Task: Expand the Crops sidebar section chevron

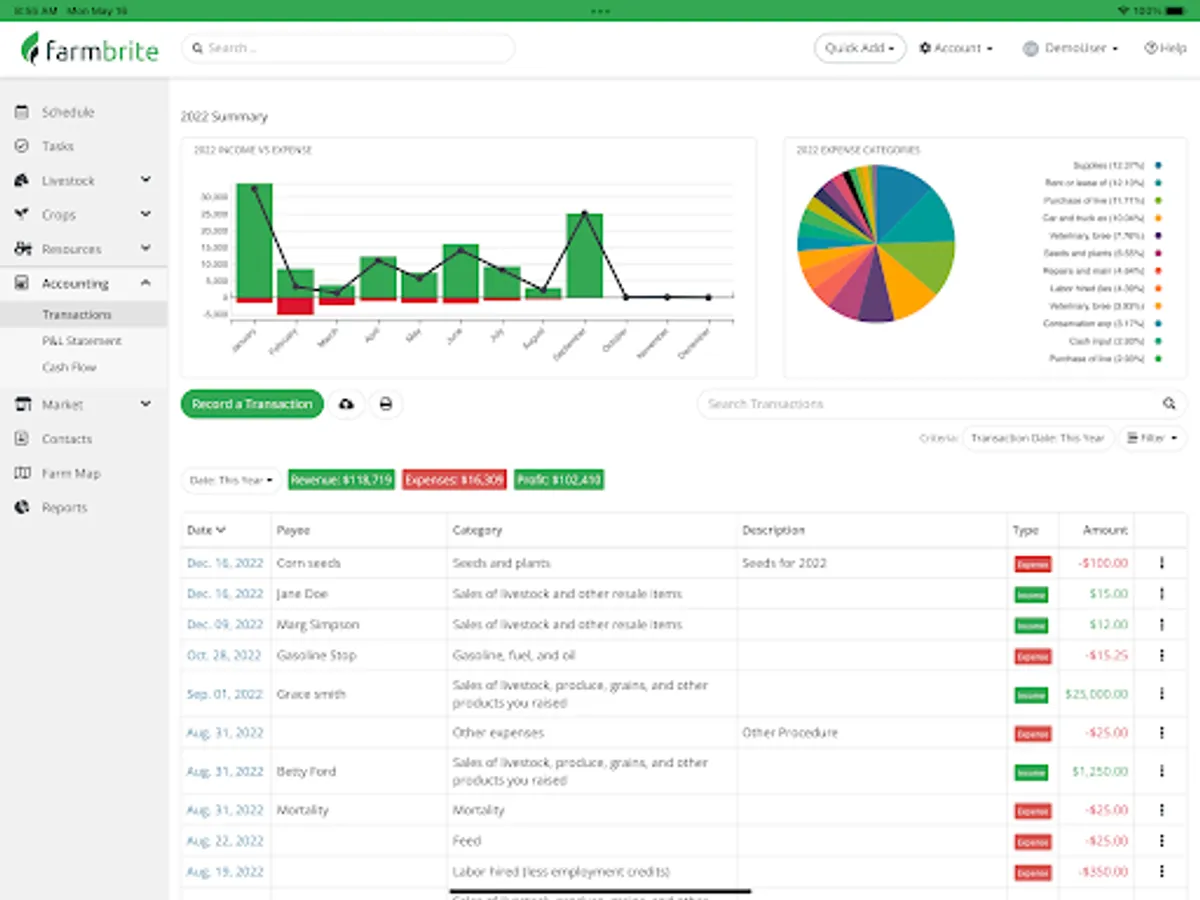Action: point(146,214)
